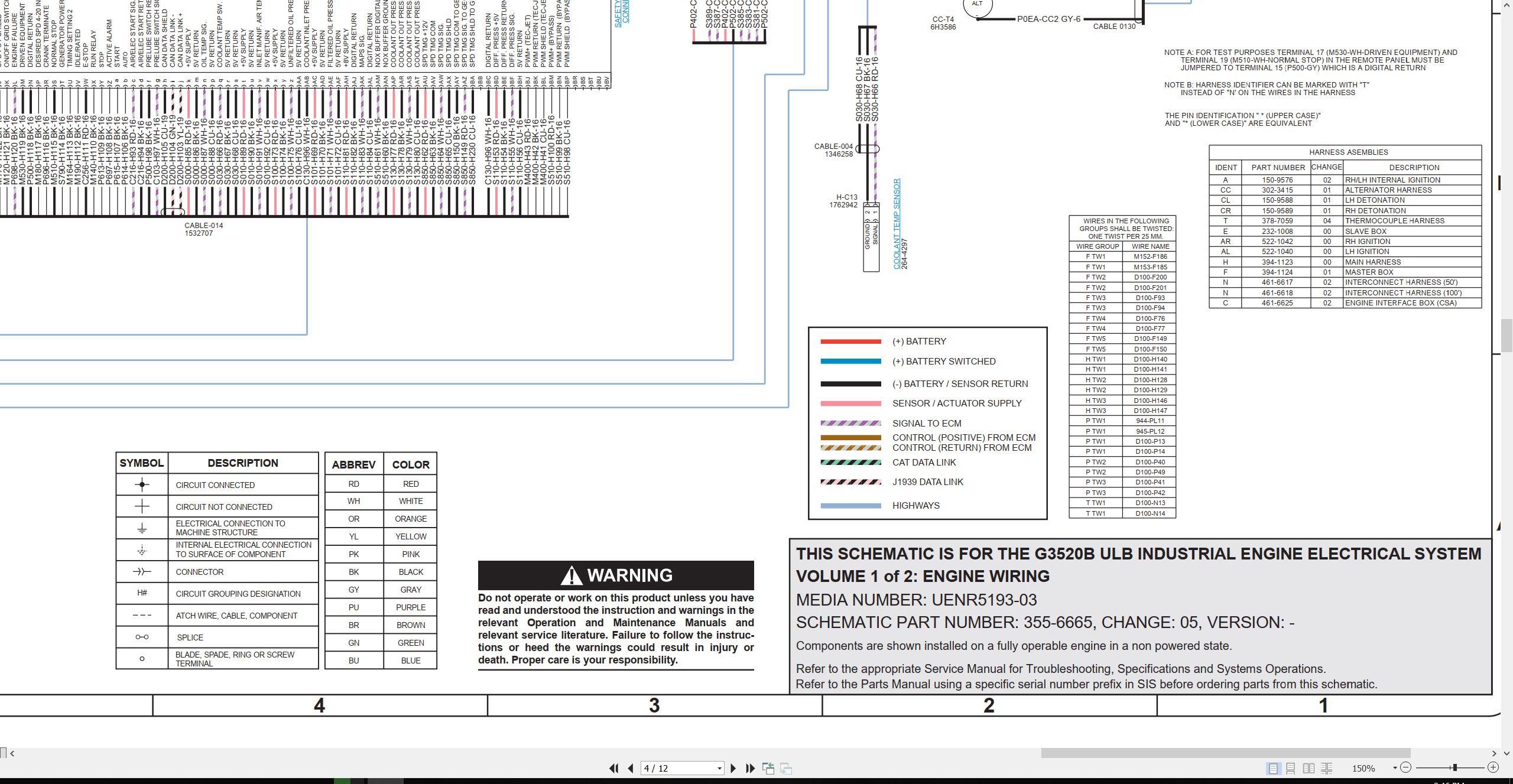Click the SCHEMATIC PART NUMBER 355-6665 line
Viewport: 1513px width, 784px height.
point(1045,622)
